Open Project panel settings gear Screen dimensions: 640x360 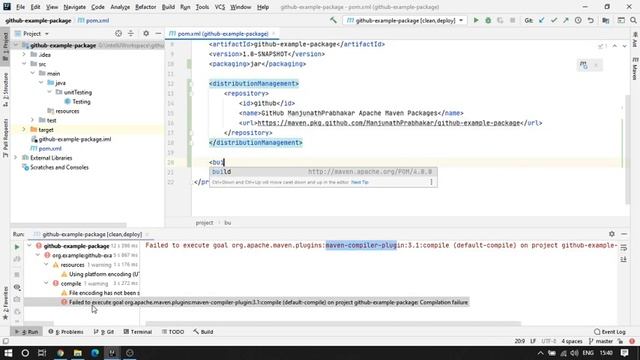(146, 33)
